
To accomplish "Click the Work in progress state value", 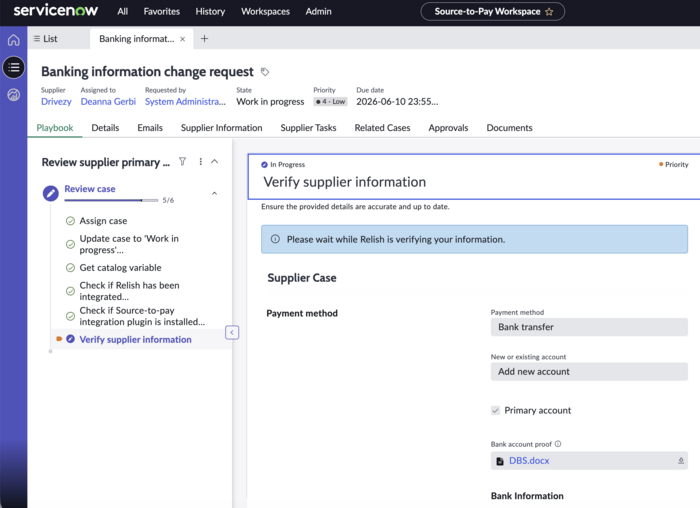I will (x=270, y=102).
